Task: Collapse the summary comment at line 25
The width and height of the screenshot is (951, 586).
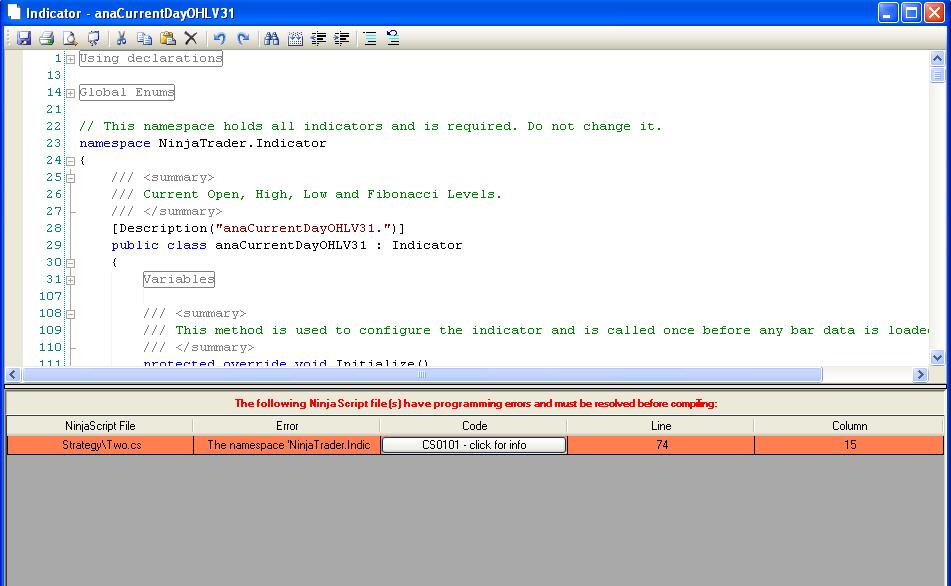Action: click(70, 178)
